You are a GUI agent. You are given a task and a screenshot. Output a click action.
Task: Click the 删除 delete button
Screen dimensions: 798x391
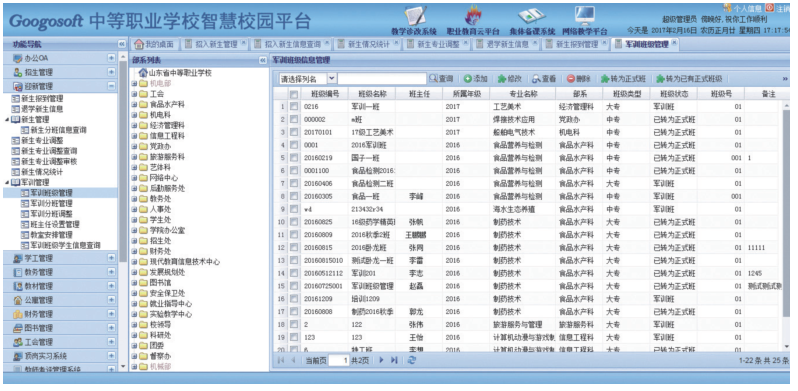pos(579,78)
